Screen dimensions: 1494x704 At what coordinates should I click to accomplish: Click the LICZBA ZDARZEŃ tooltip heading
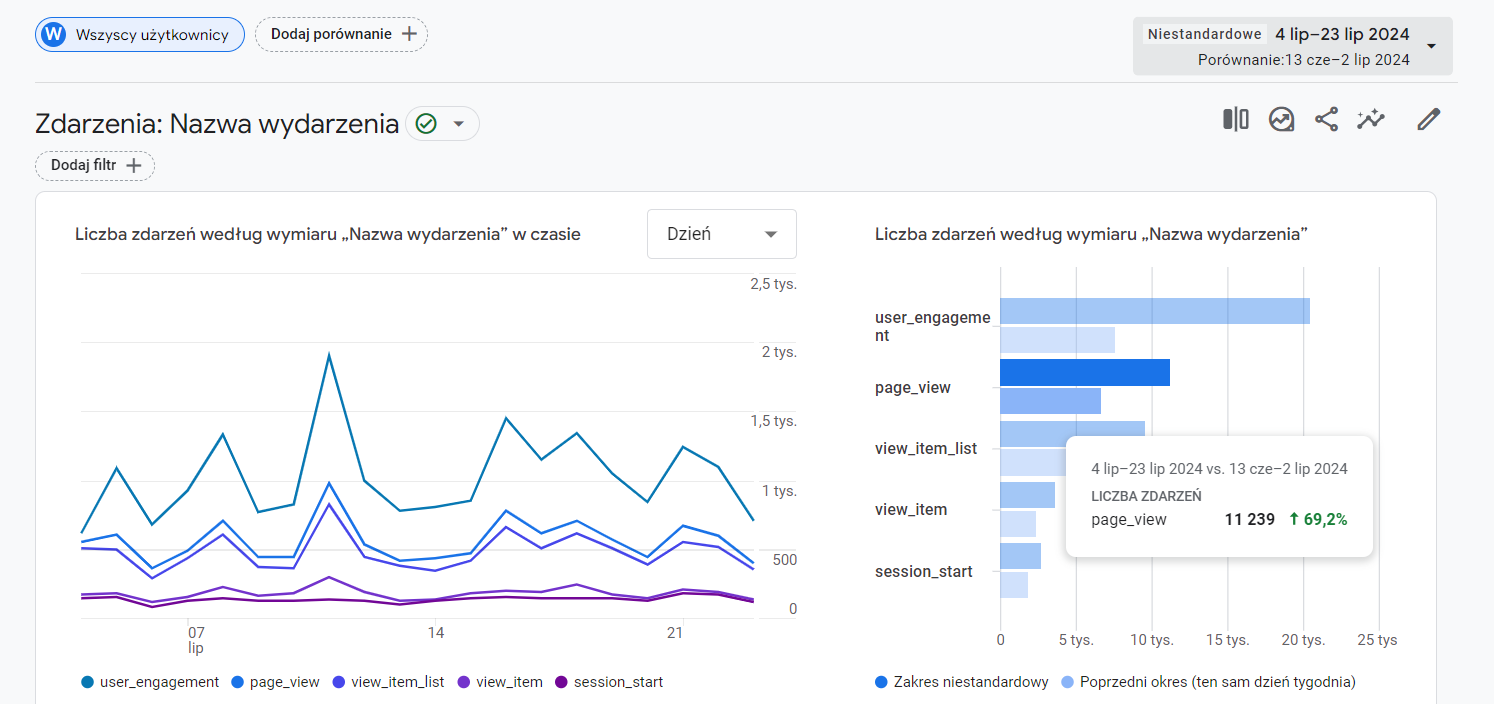pos(1146,496)
